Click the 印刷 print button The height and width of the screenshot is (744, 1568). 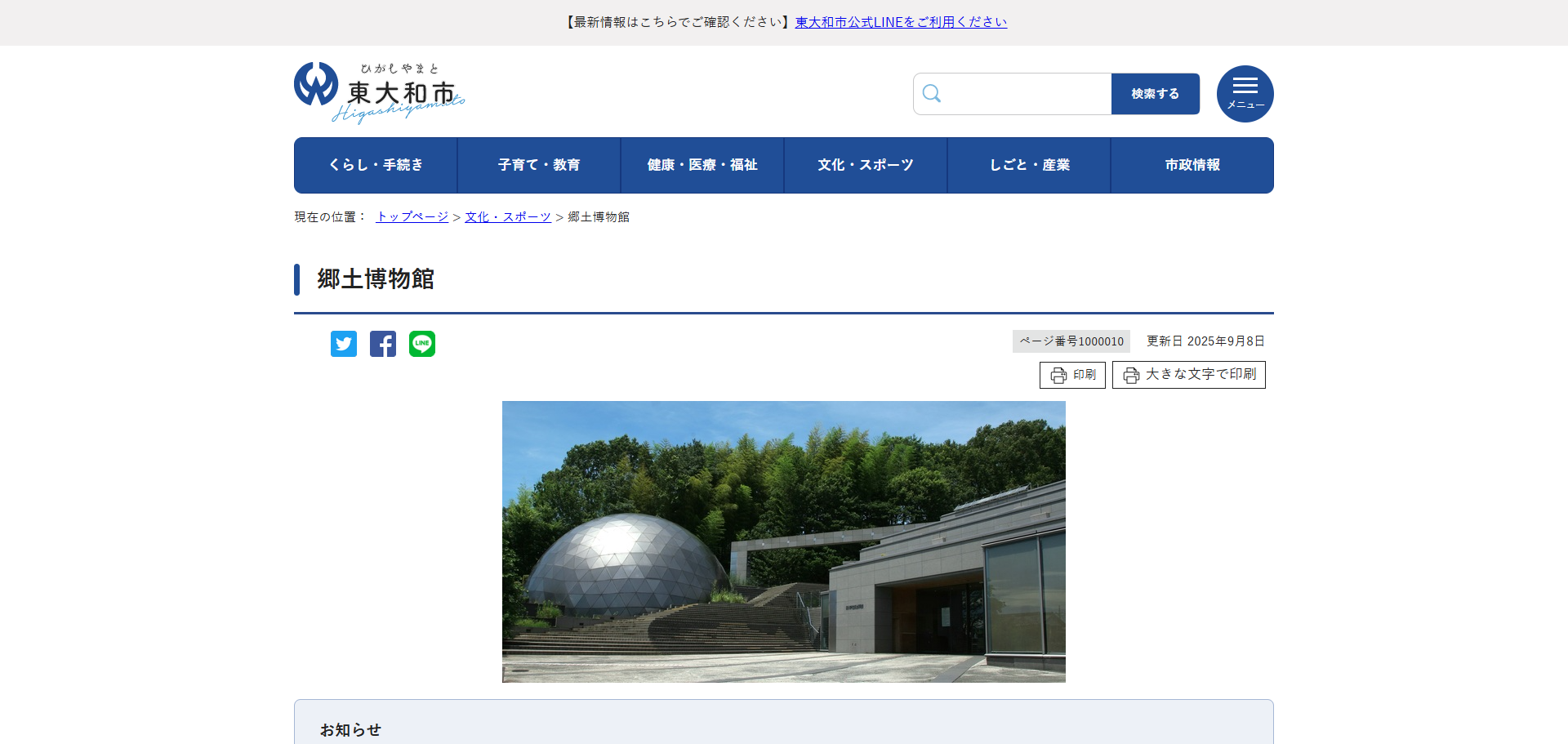point(1072,375)
